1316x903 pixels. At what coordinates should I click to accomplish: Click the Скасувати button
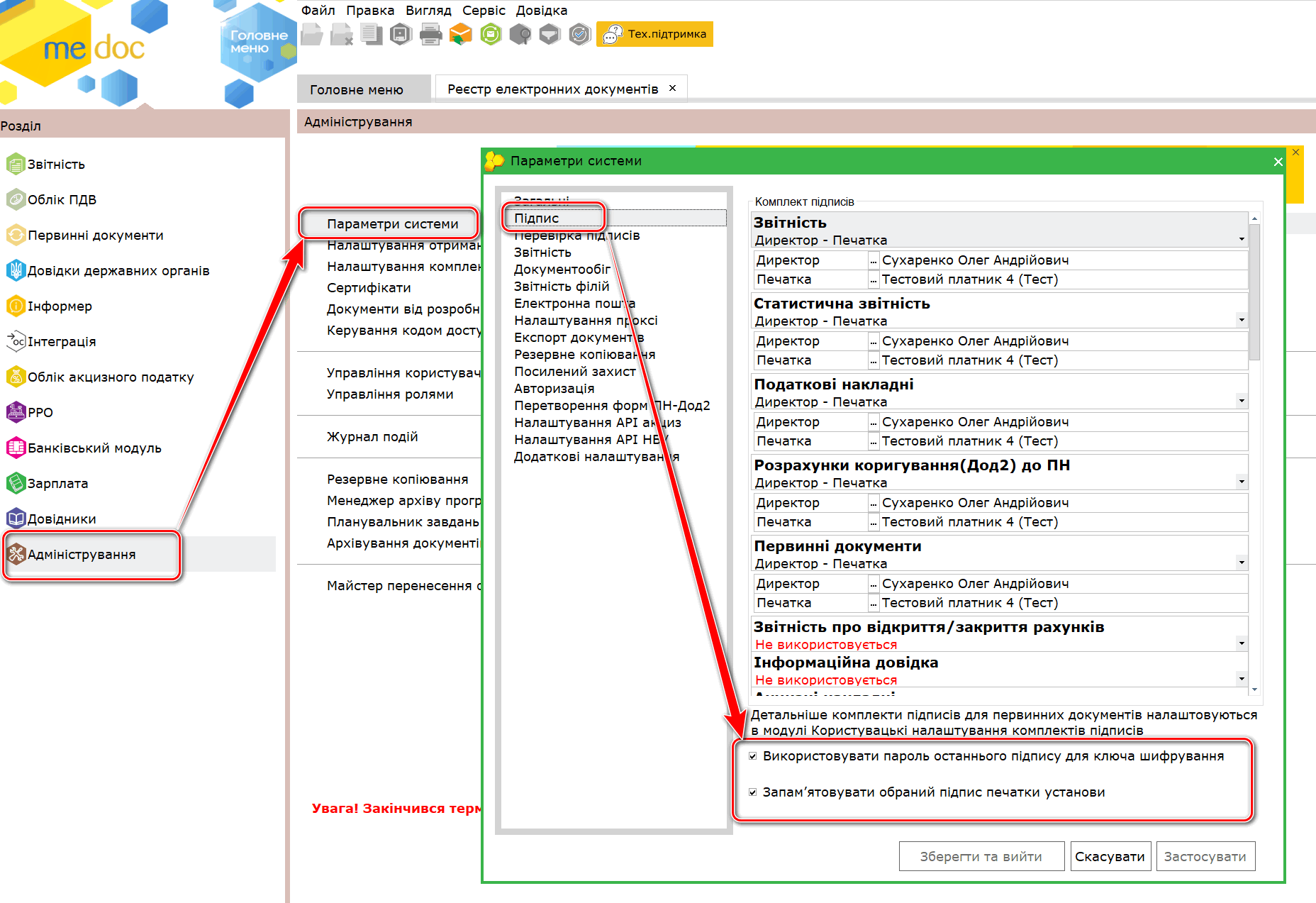[1110, 856]
